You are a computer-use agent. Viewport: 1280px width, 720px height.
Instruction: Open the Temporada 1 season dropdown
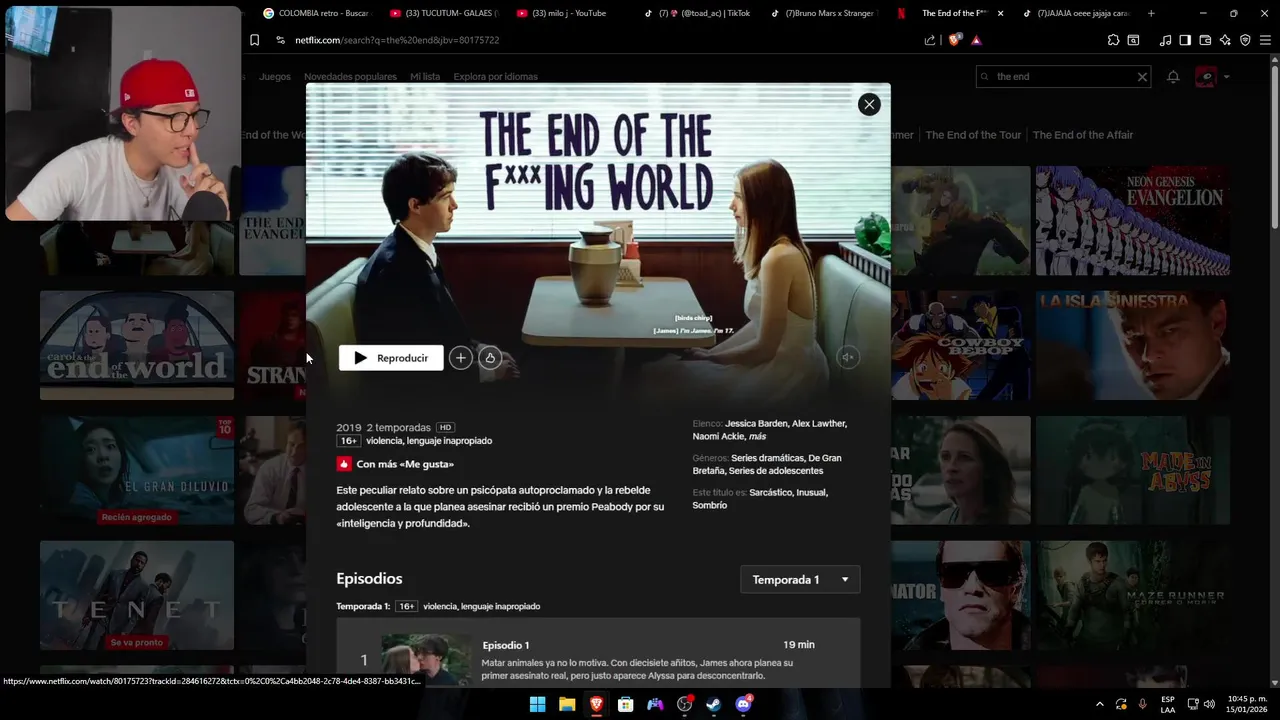tap(800, 580)
